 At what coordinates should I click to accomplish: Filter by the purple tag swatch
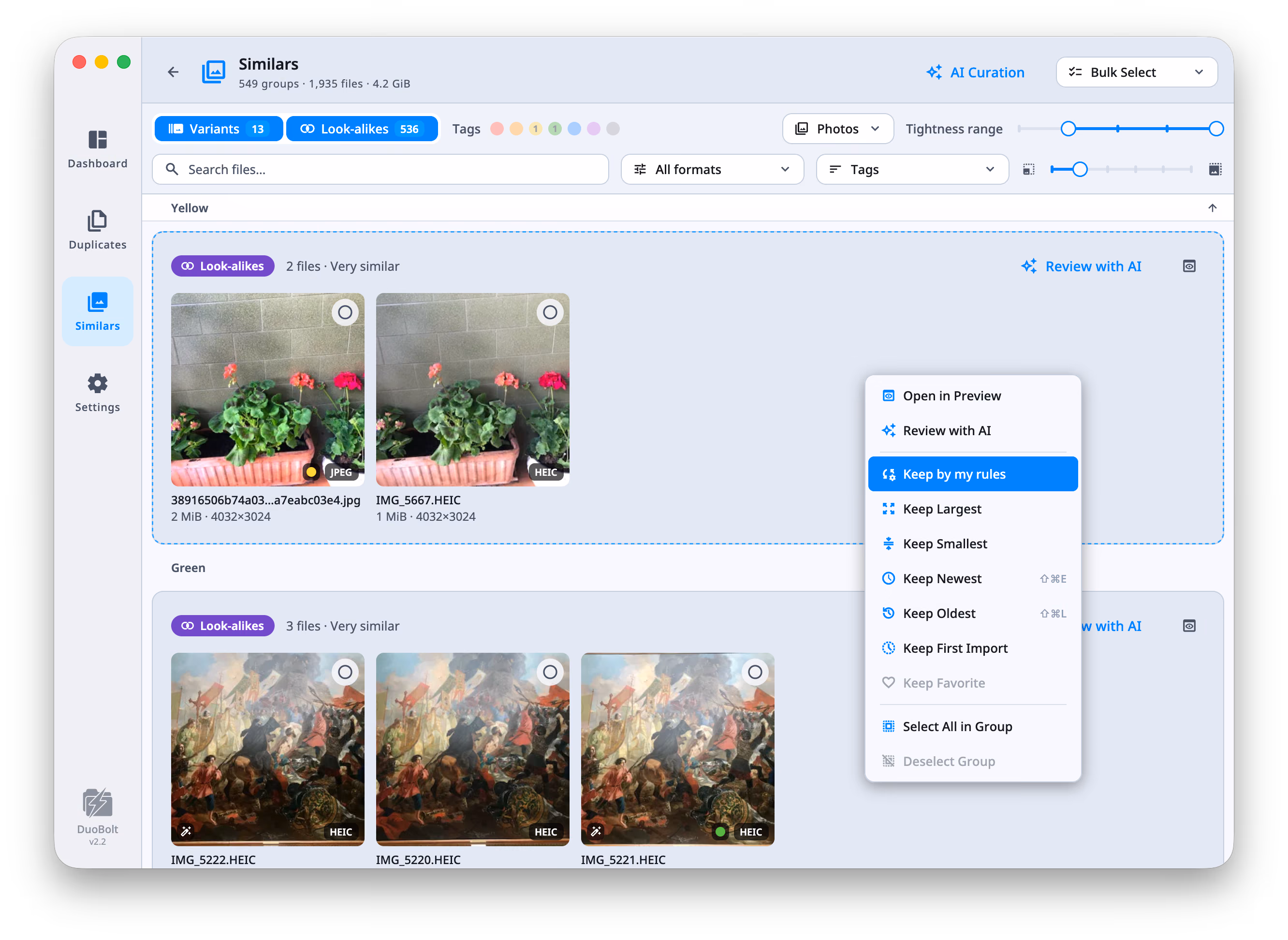(593, 129)
